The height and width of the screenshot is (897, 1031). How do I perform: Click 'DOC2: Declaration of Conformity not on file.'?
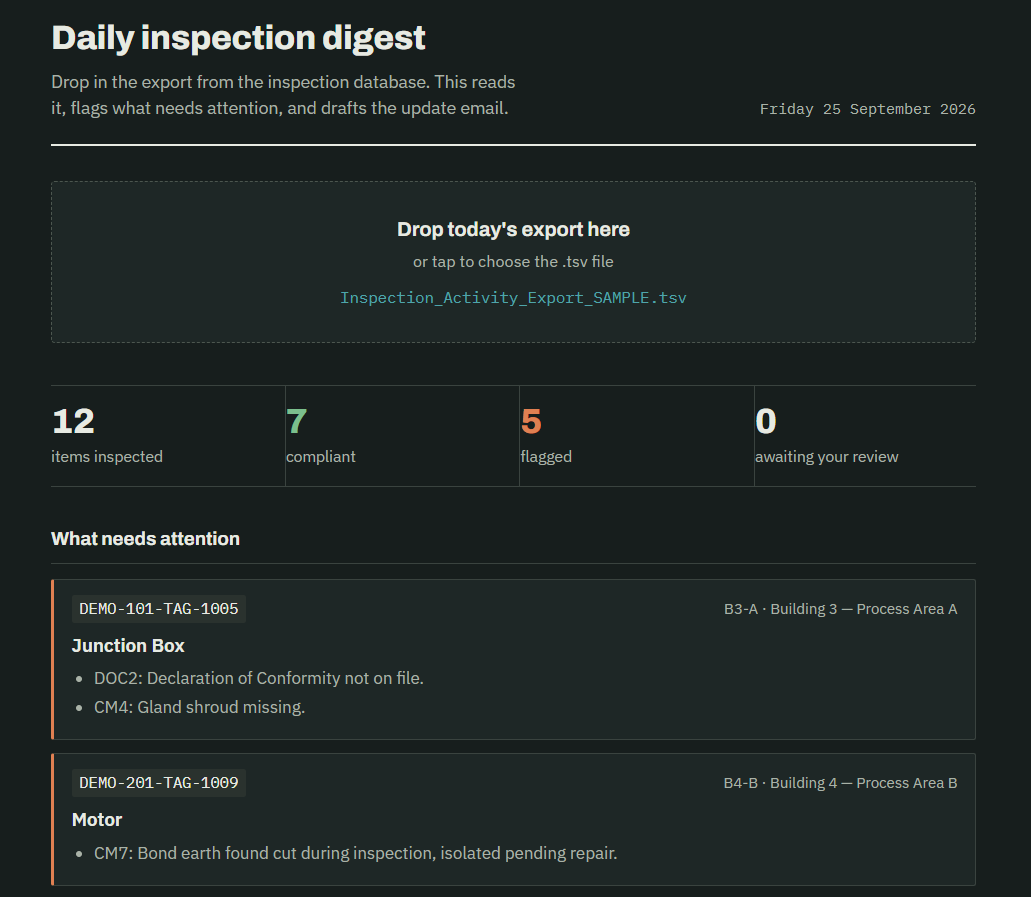coord(258,678)
